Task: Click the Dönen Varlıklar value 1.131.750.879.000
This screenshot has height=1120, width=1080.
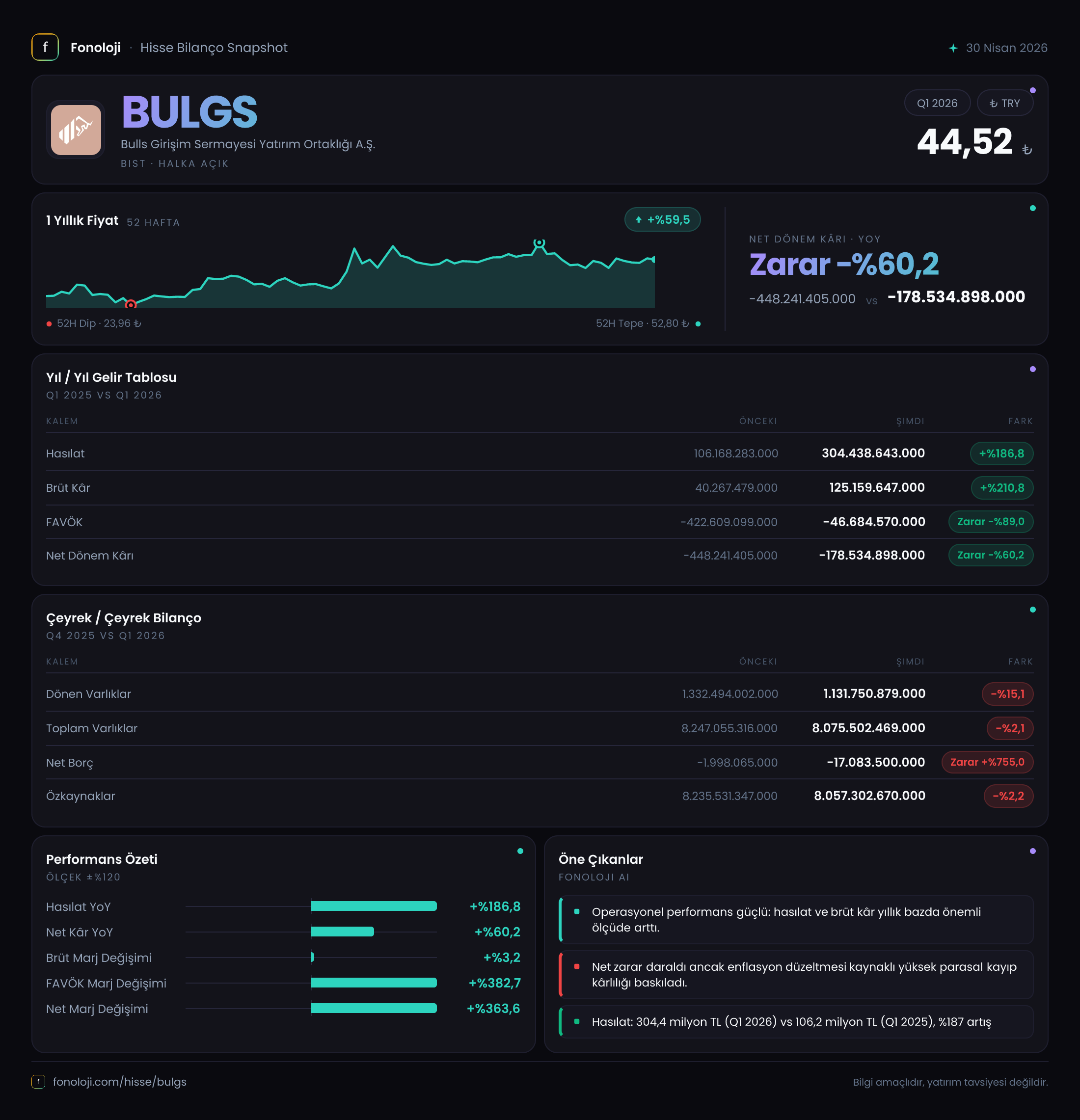Action: coord(874,693)
